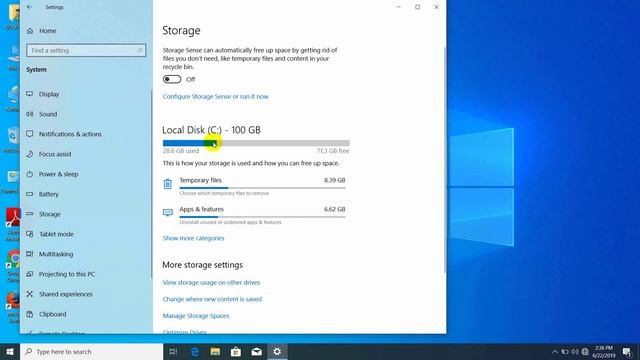
Task: Click the volume icon in system tray
Action: click(x=575, y=351)
